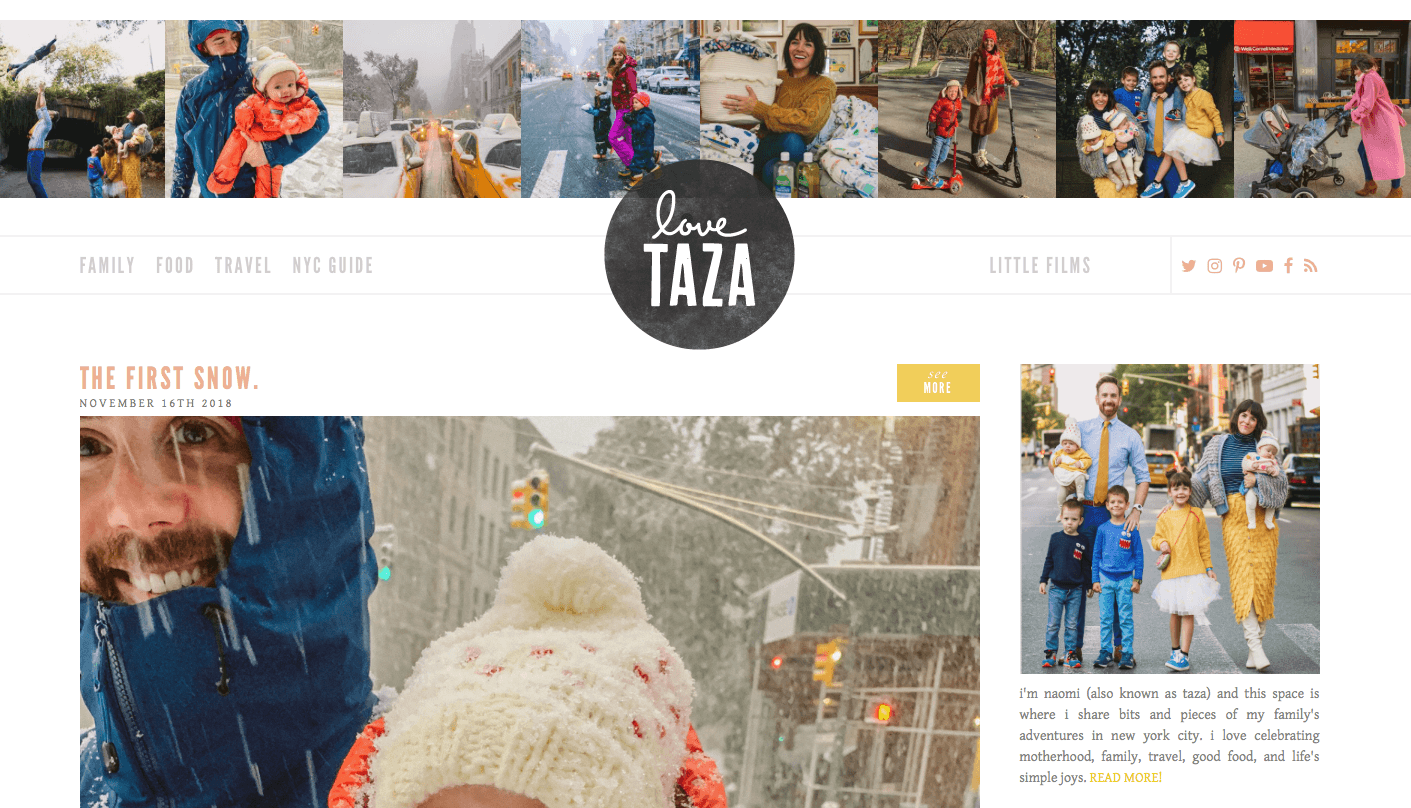
Task: Open the Food menu item
Action: point(175,266)
